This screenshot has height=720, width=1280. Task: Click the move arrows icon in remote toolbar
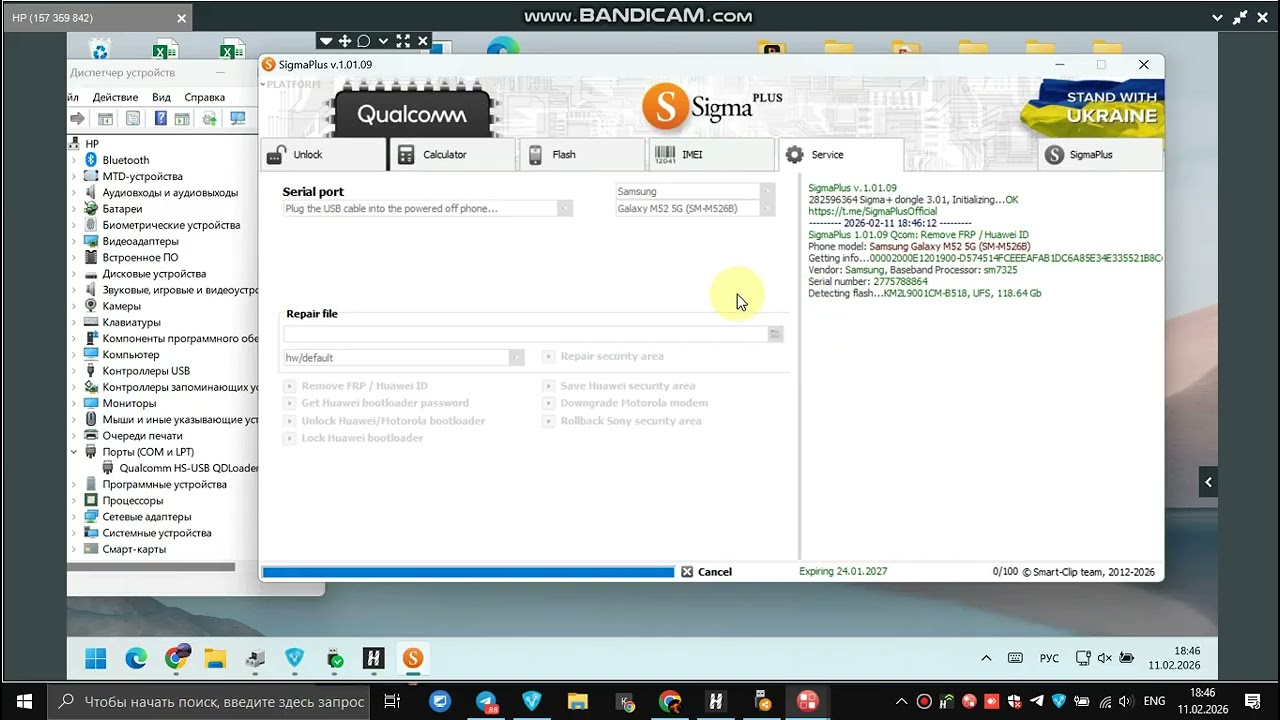point(344,41)
